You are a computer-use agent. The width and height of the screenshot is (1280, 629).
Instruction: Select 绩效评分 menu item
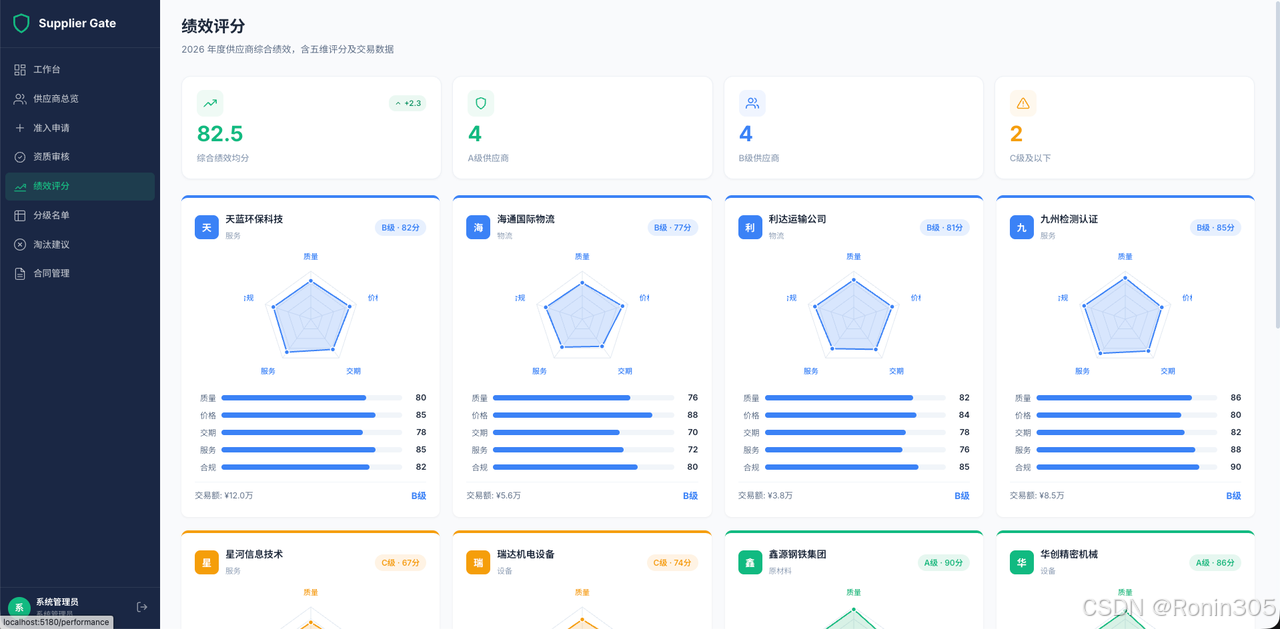coord(80,186)
